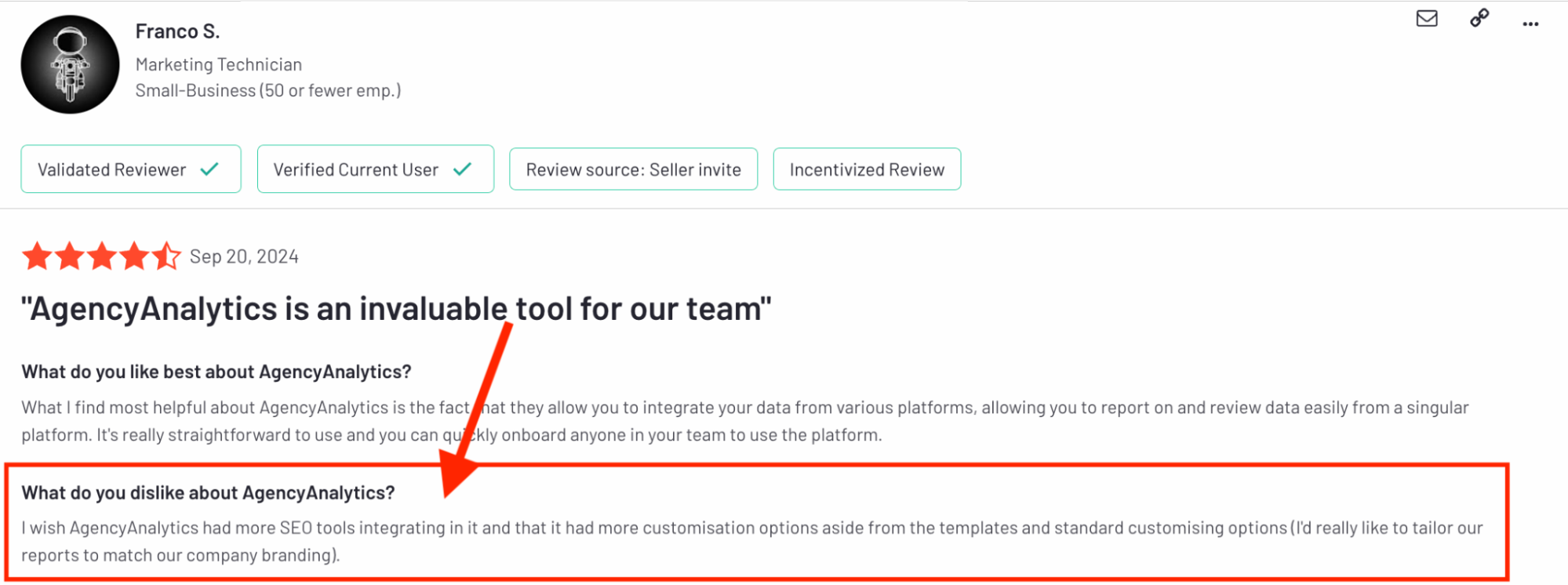This screenshot has width=1568, height=585.
Task: Expand the dislike section inside the red box
Action: click(x=208, y=492)
